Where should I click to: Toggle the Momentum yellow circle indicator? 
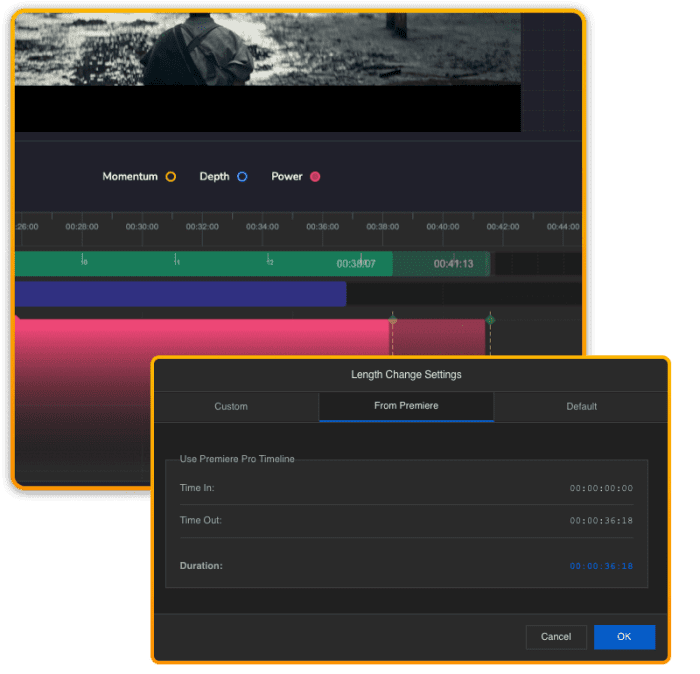tap(171, 177)
